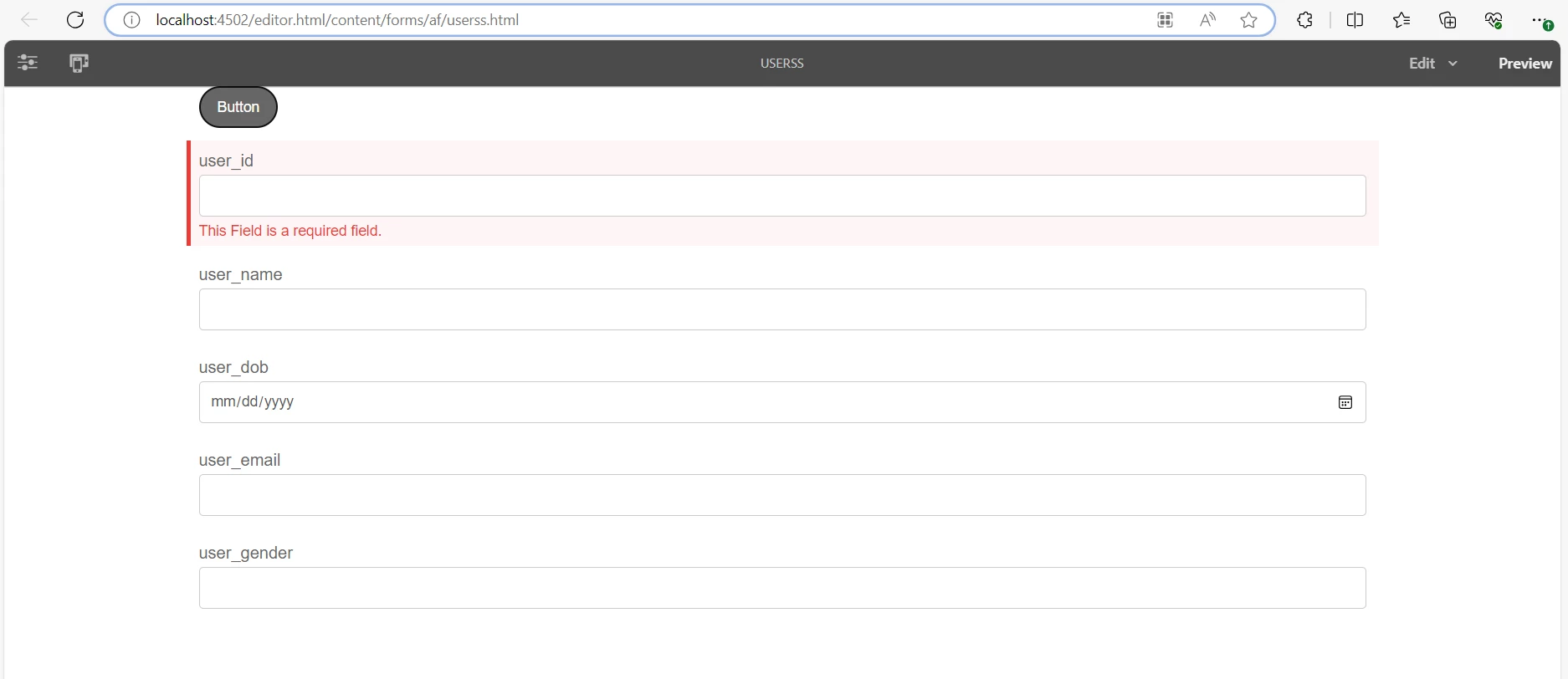
Task: Click the user_dob label
Action: [x=233, y=367]
